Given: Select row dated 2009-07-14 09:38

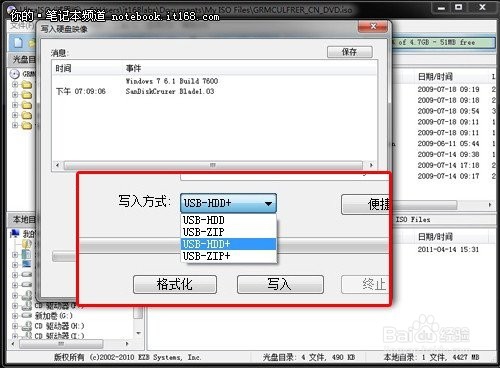Looking at the screenshot, I should click(448, 154).
